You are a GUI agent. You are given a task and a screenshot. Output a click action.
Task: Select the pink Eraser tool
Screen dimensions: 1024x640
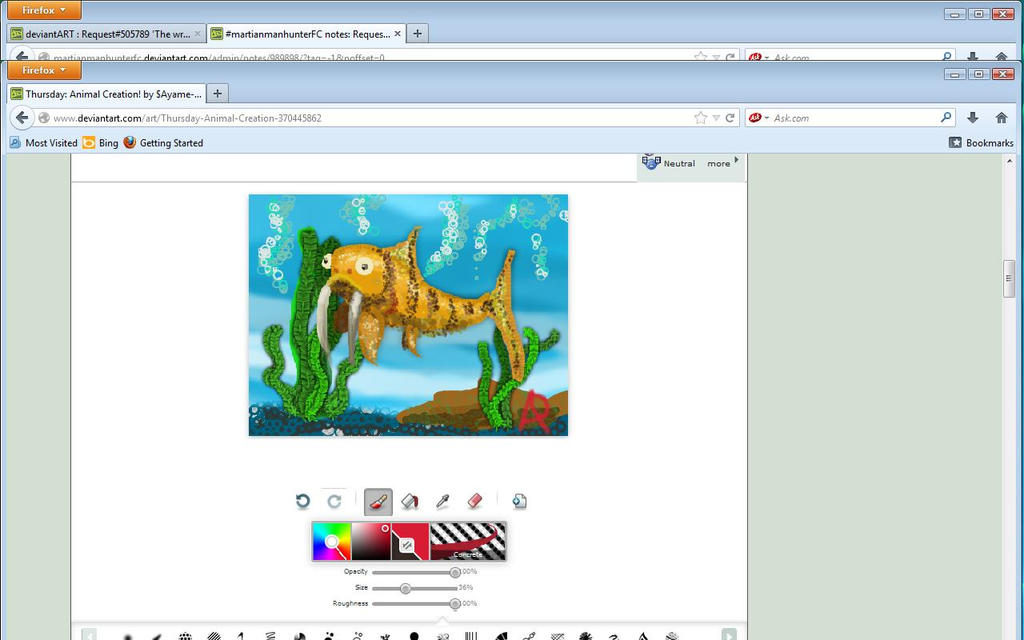(475, 501)
